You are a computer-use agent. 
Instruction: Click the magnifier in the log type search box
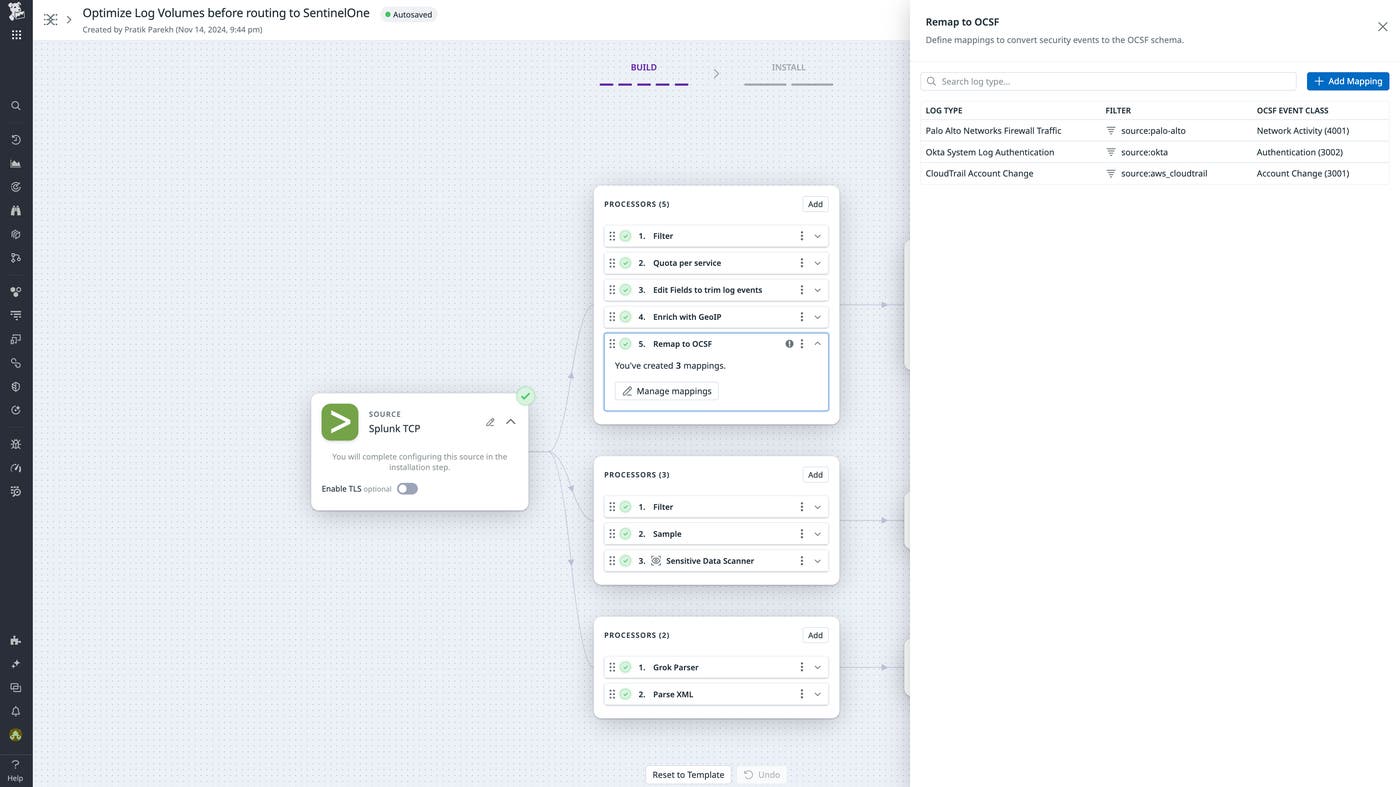[x=932, y=81]
